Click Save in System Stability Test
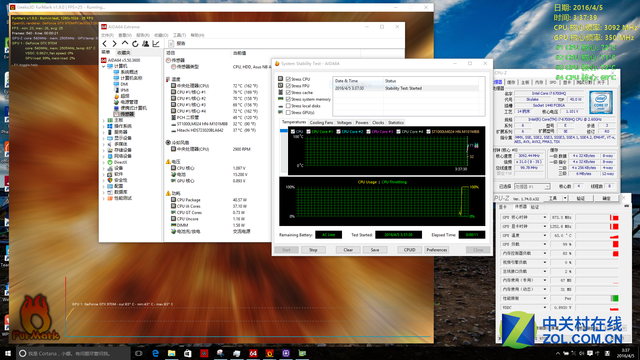 click(x=375, y=250)
